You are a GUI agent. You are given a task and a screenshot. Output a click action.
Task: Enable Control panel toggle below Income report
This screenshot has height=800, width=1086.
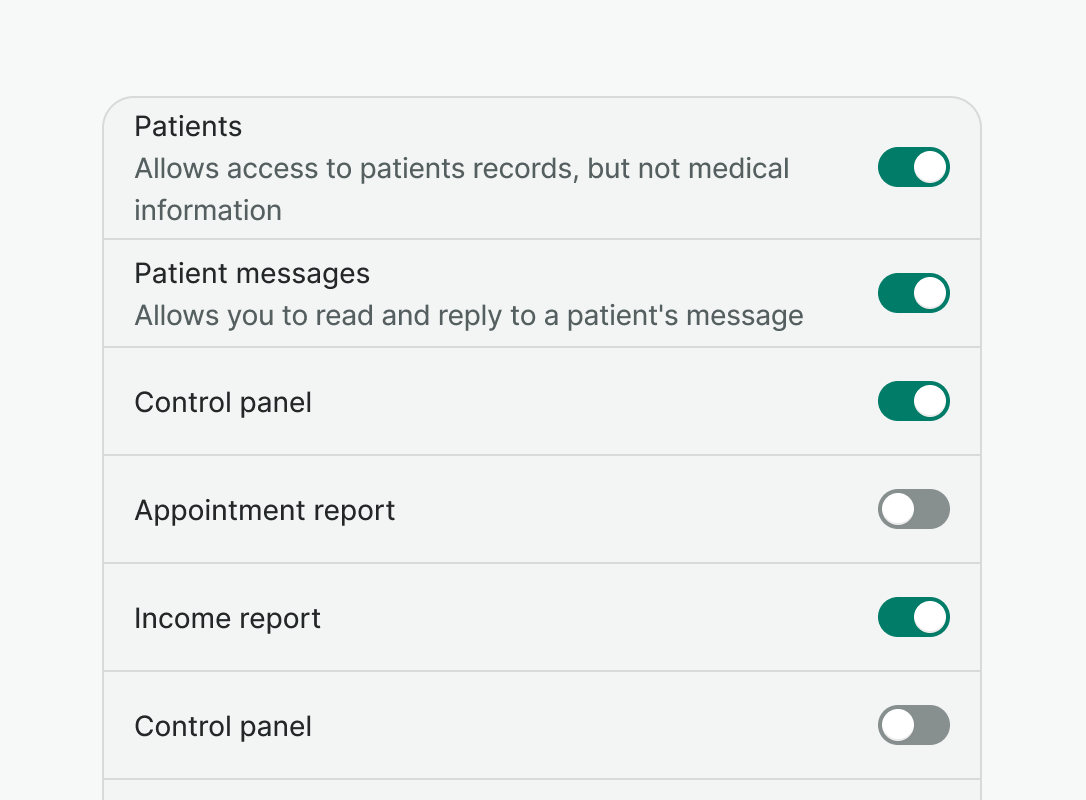pyautogui.click(x=913, y=726)
